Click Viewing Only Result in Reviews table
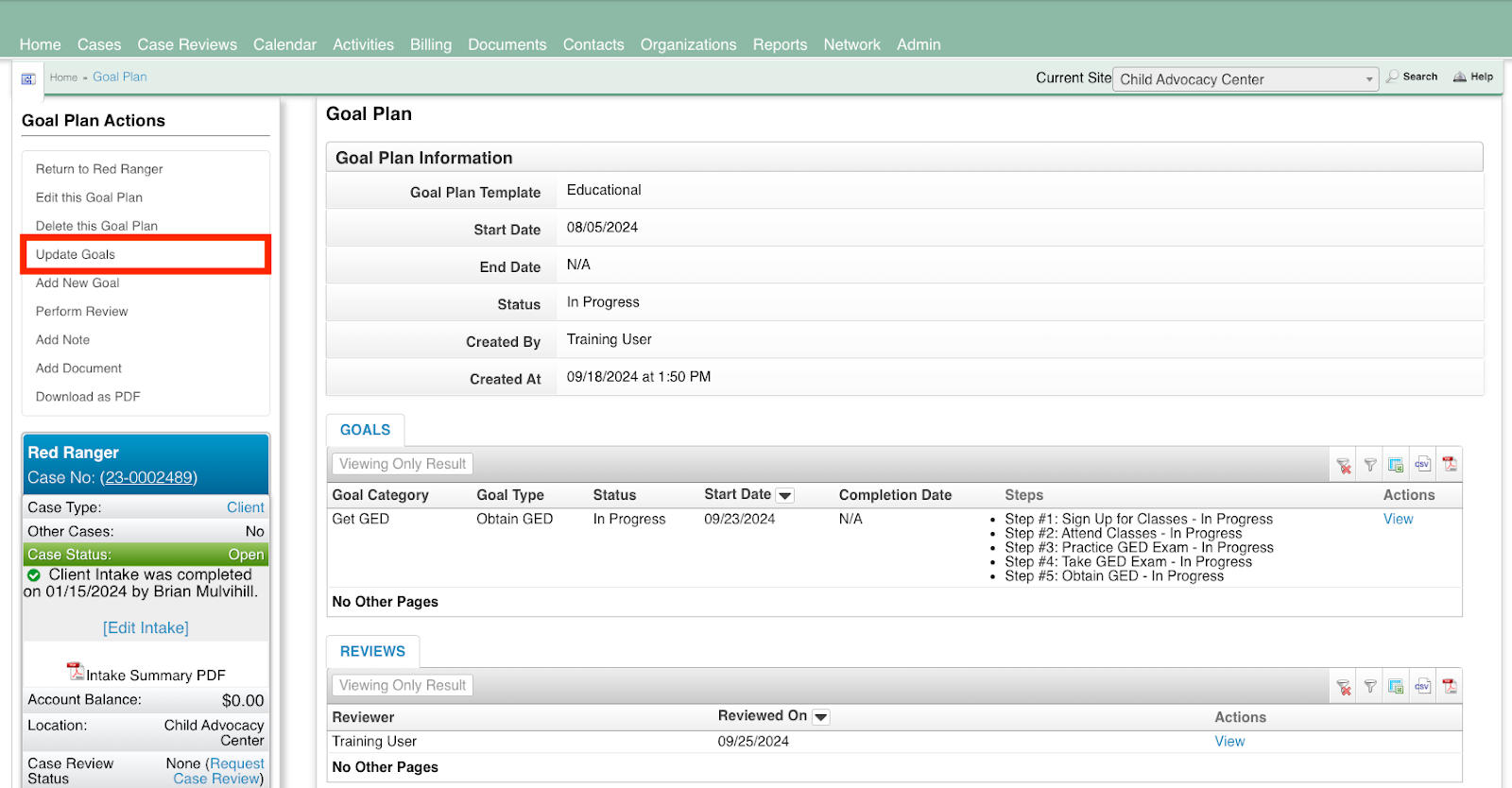Image resolution: width=1512 pixels, height=788 pixels. coord(403,686)
